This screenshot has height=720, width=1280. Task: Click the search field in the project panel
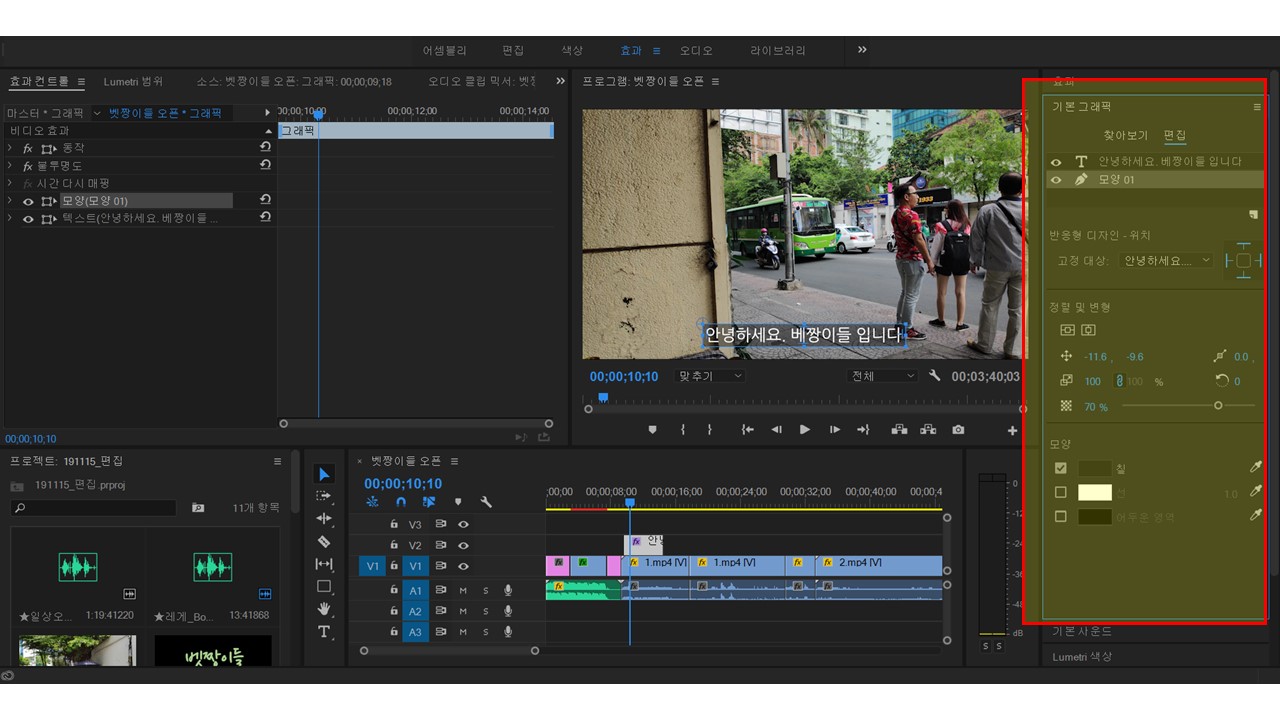point(95,508)
